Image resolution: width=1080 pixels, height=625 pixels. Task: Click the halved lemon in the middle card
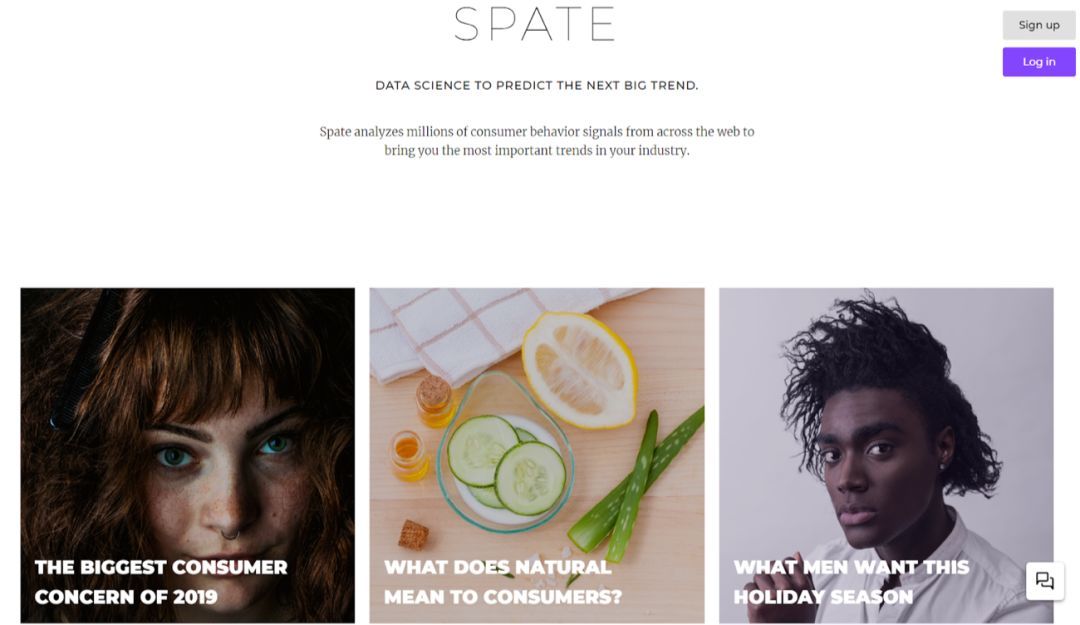(578, 370)
